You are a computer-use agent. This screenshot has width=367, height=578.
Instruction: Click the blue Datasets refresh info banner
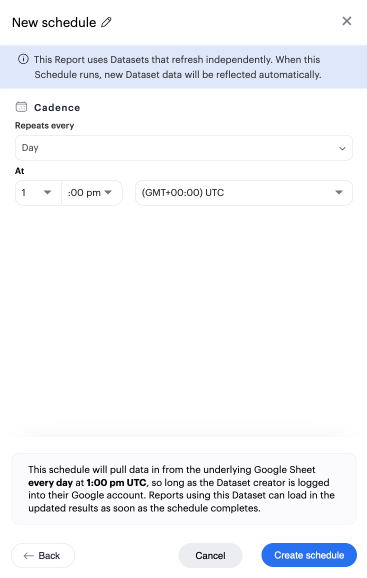coord(184,67)
